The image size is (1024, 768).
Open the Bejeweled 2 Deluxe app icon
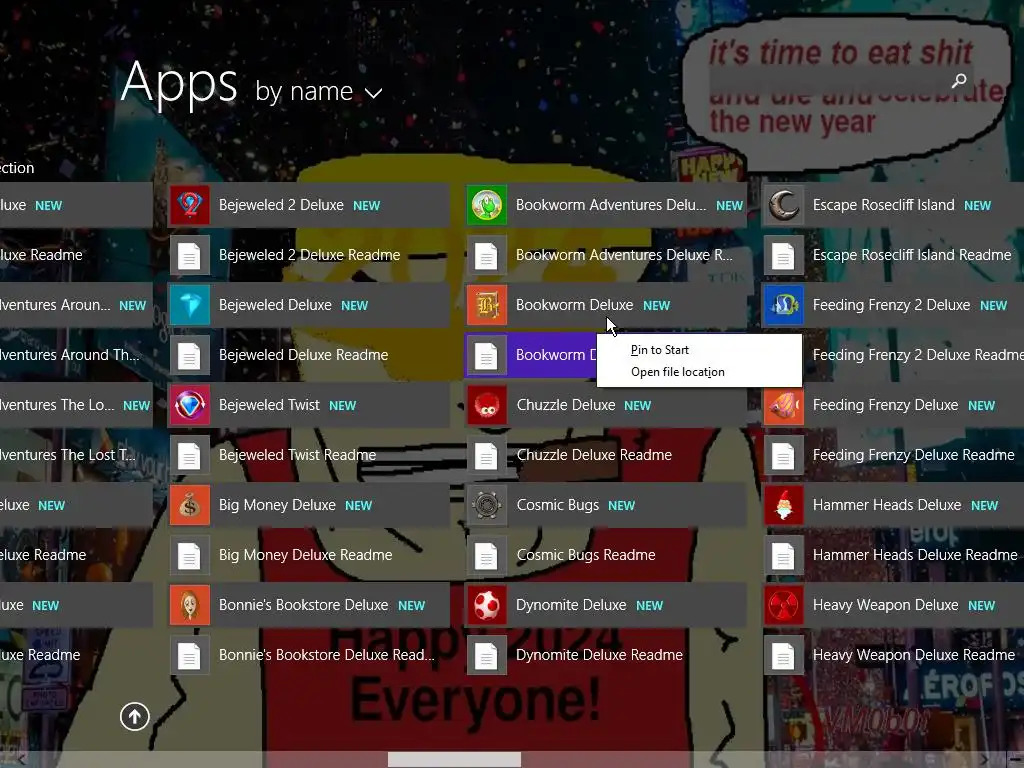[x=189, y=205]
